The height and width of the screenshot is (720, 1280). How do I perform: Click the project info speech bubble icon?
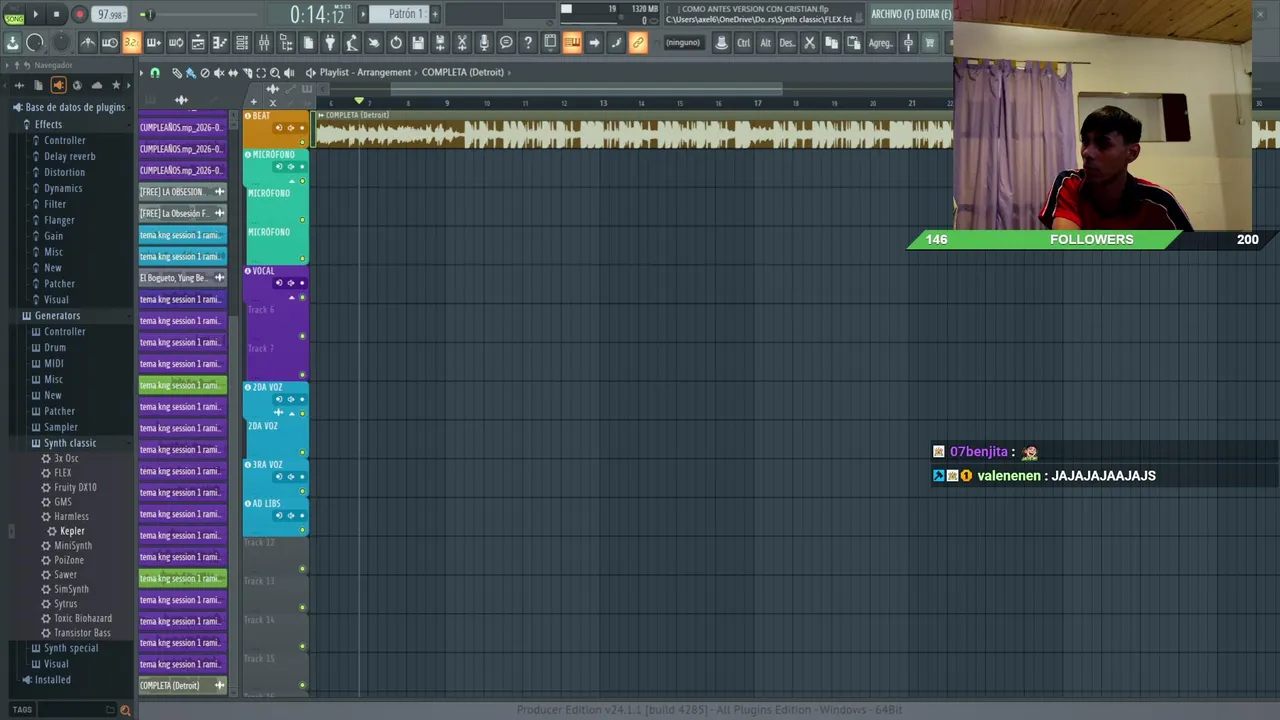pyautogui.click(x=506, y=43)
